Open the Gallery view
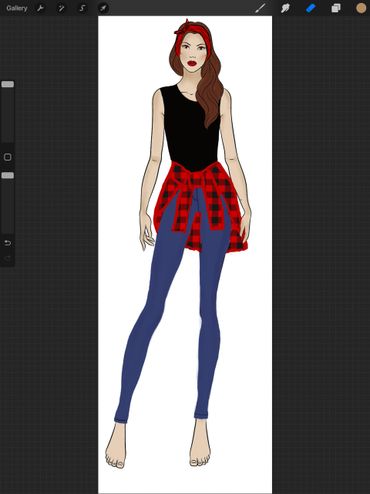This screenshot has width=370, height=494. [17, 8]
